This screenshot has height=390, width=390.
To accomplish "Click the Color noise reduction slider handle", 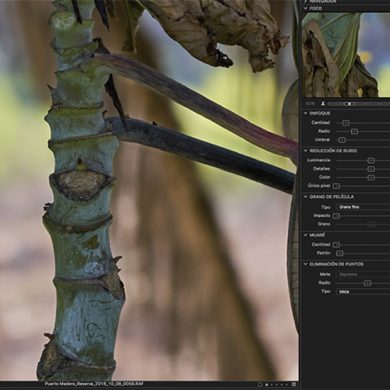I will coord(371,178).
